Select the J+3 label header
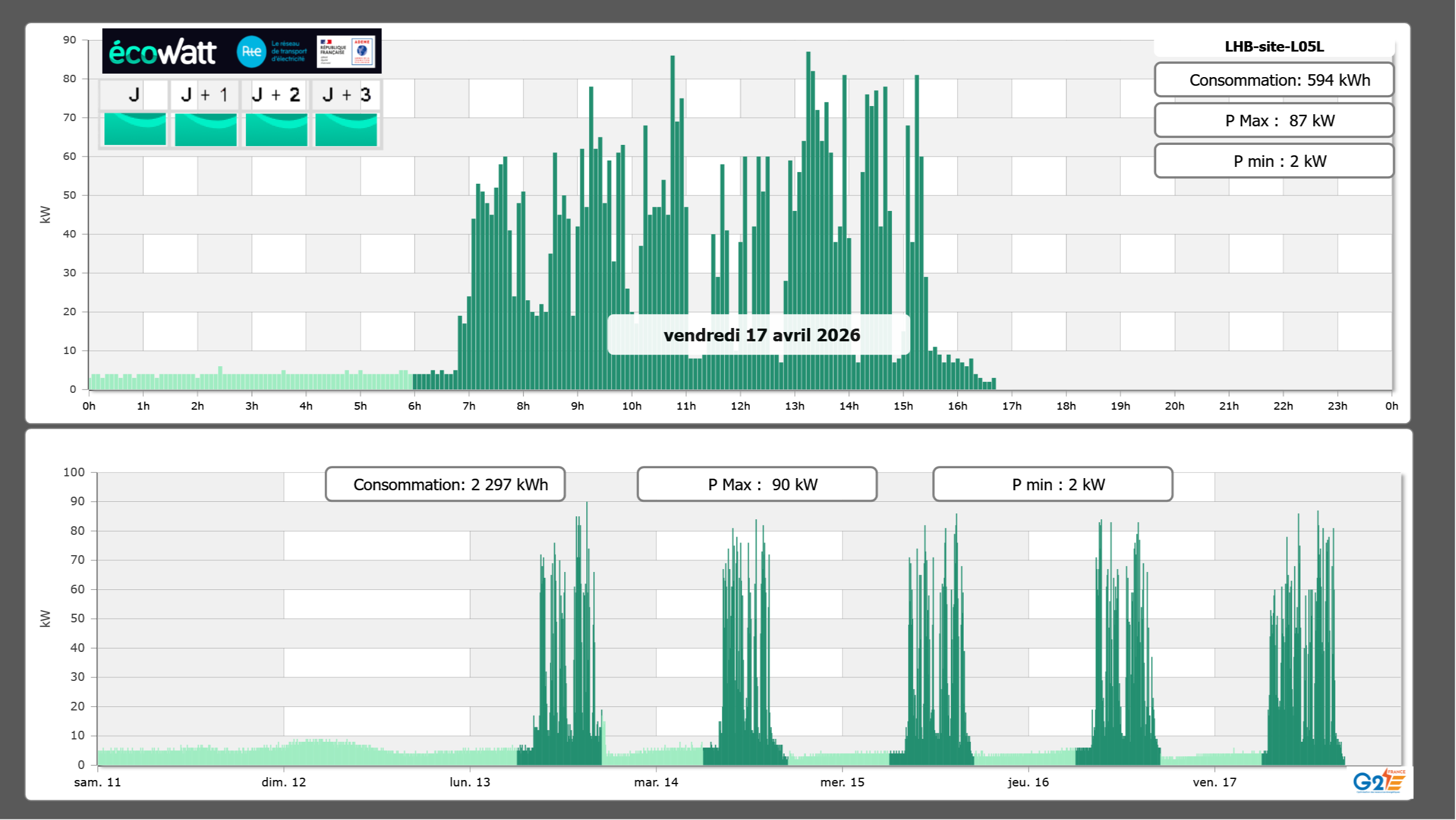 [346, 95]
